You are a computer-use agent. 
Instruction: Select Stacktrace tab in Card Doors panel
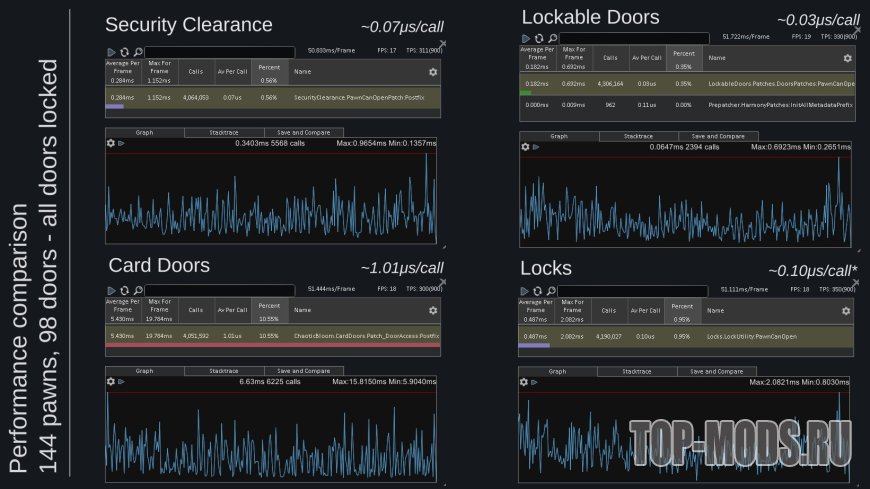click(x=225, y=370)
